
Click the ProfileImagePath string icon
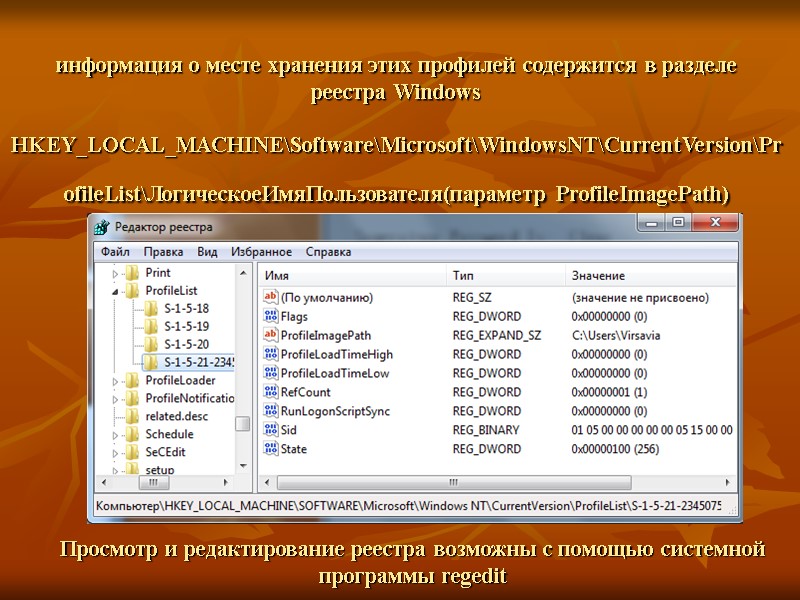point(270,335)
